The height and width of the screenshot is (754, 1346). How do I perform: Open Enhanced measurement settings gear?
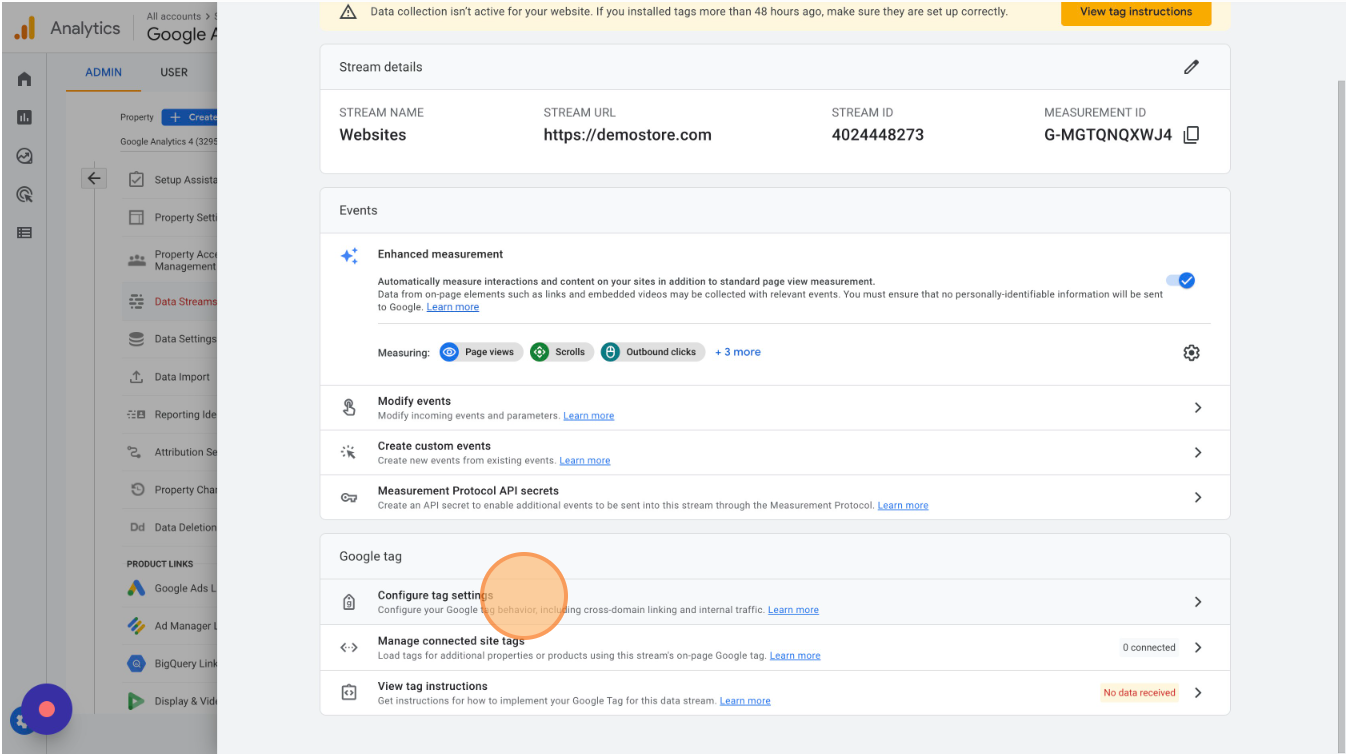(1190, 353)
